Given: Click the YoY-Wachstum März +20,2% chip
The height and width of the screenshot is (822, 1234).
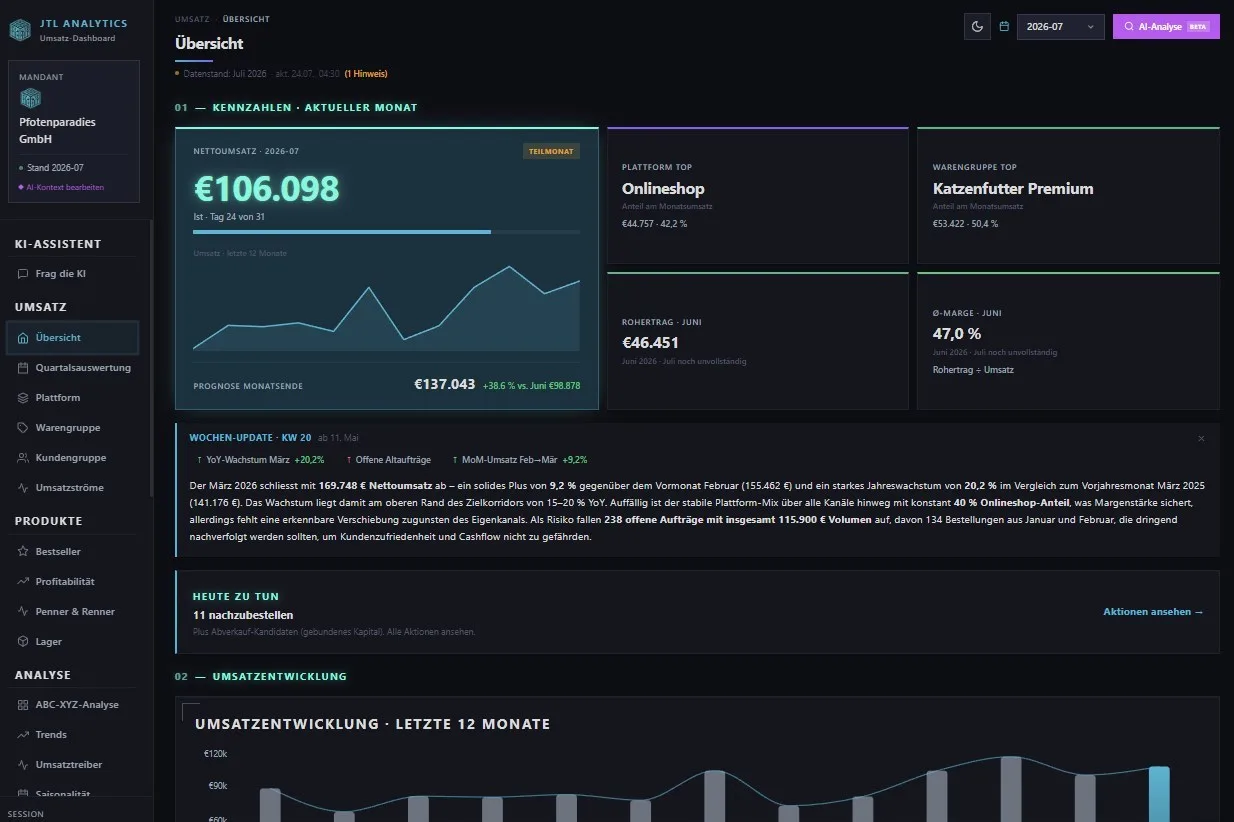Looking at the screenshot, I should [x=261, y=460].
